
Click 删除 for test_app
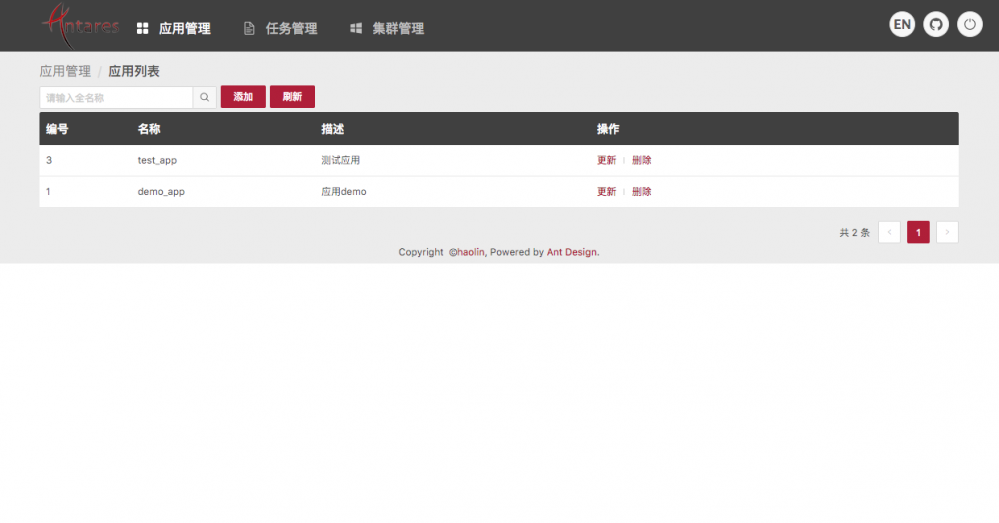pyautogui.click(x=641, y=161)
